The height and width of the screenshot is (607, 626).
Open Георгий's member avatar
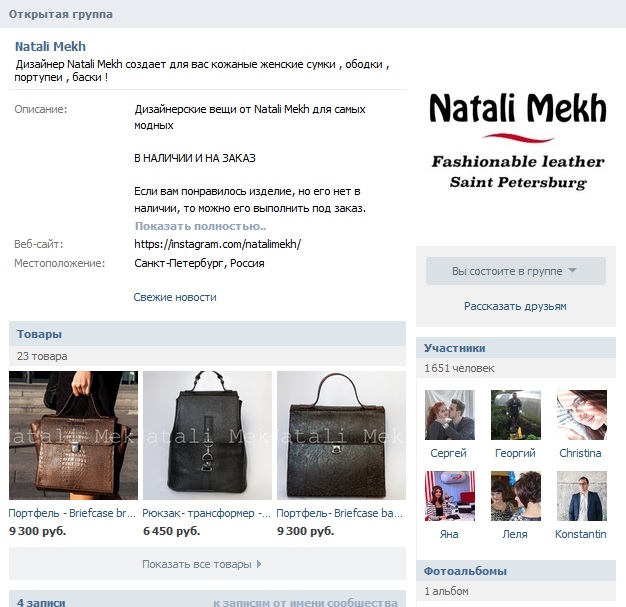click(x=516, y=415)
